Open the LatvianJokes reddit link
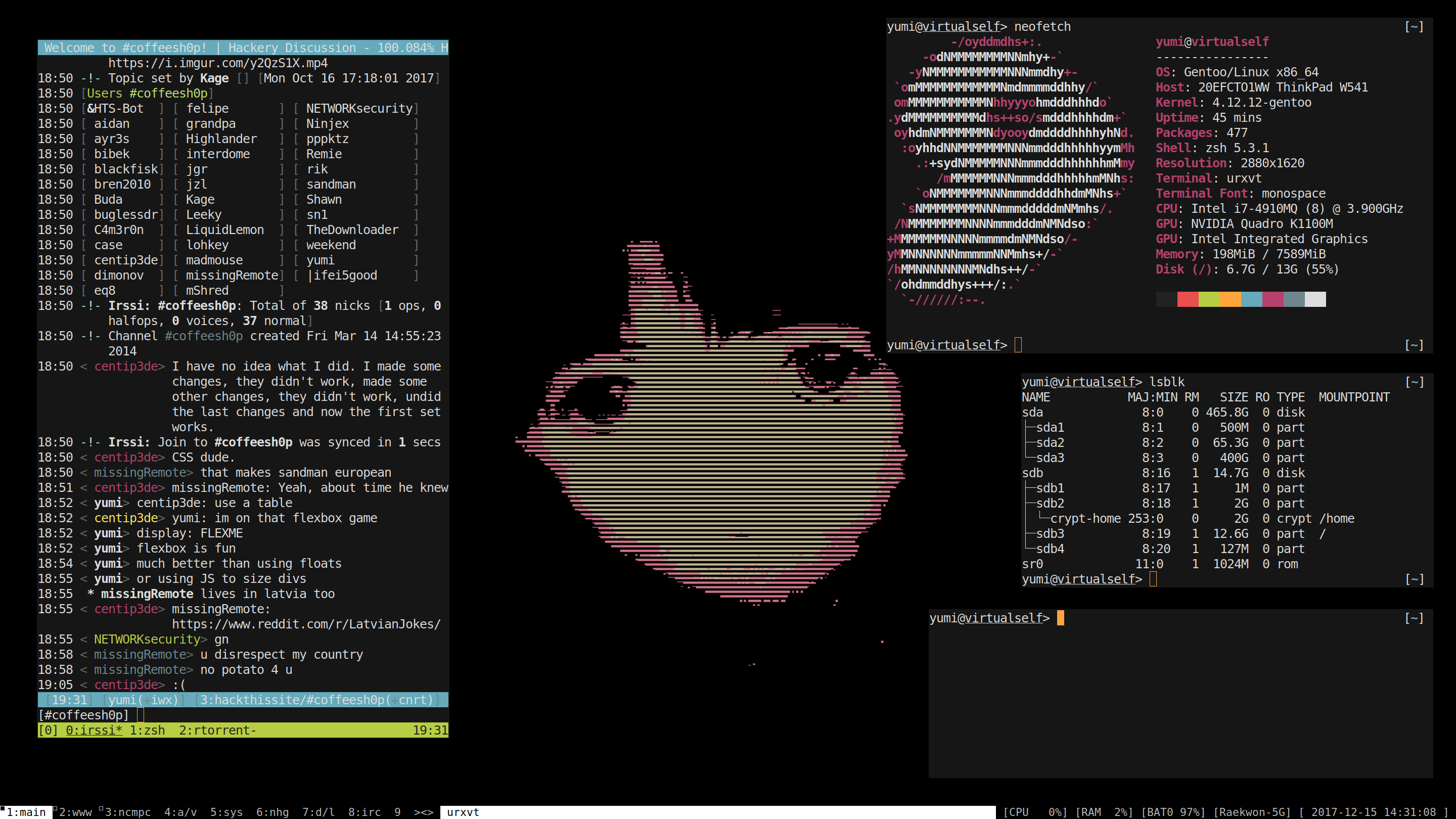Viewport: 1456px width, 819px height. pyautogui.click(x=306, y=624)
